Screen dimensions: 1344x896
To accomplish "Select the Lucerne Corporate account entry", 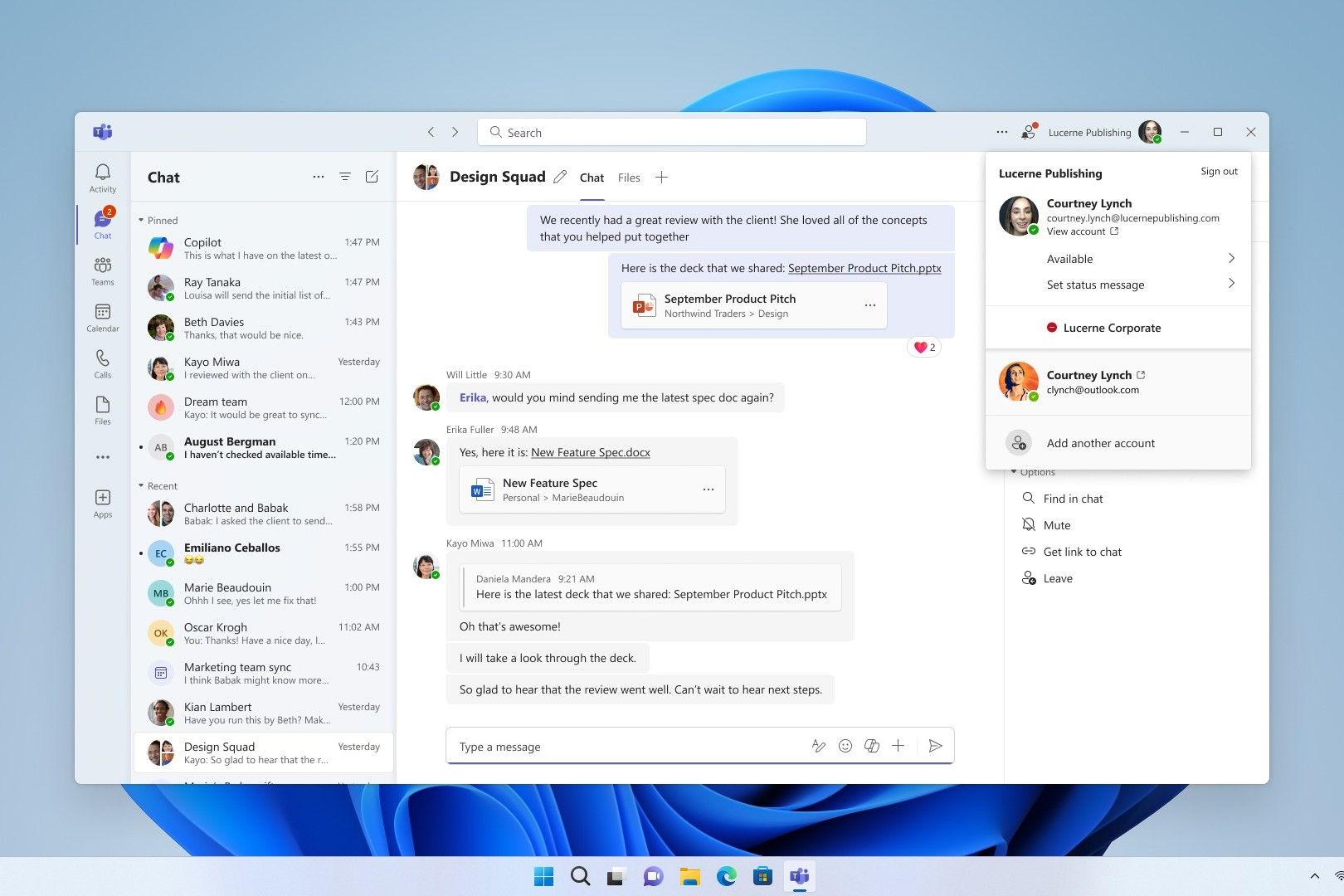I will coord(1112,328).
